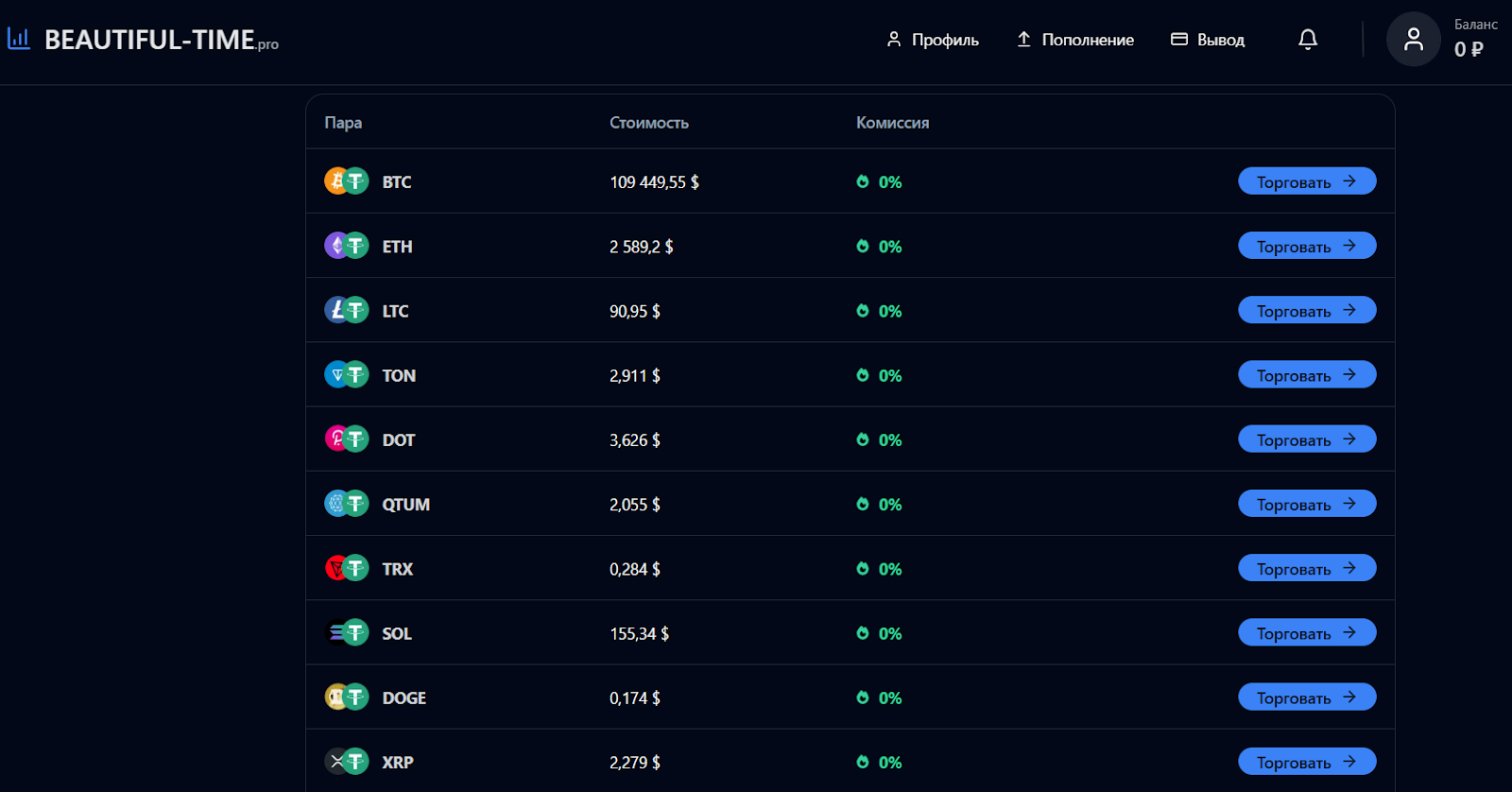
Task: Select the DOGE pair name
Action: 404,698
